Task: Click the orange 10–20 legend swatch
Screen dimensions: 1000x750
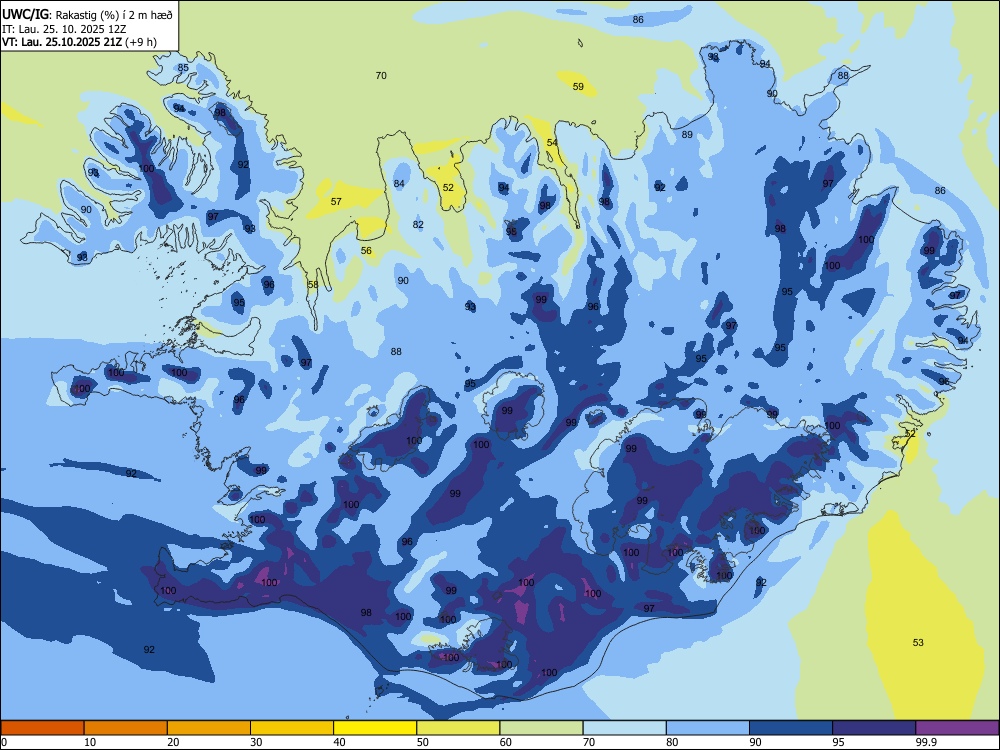Action: [x=126, y=728]
